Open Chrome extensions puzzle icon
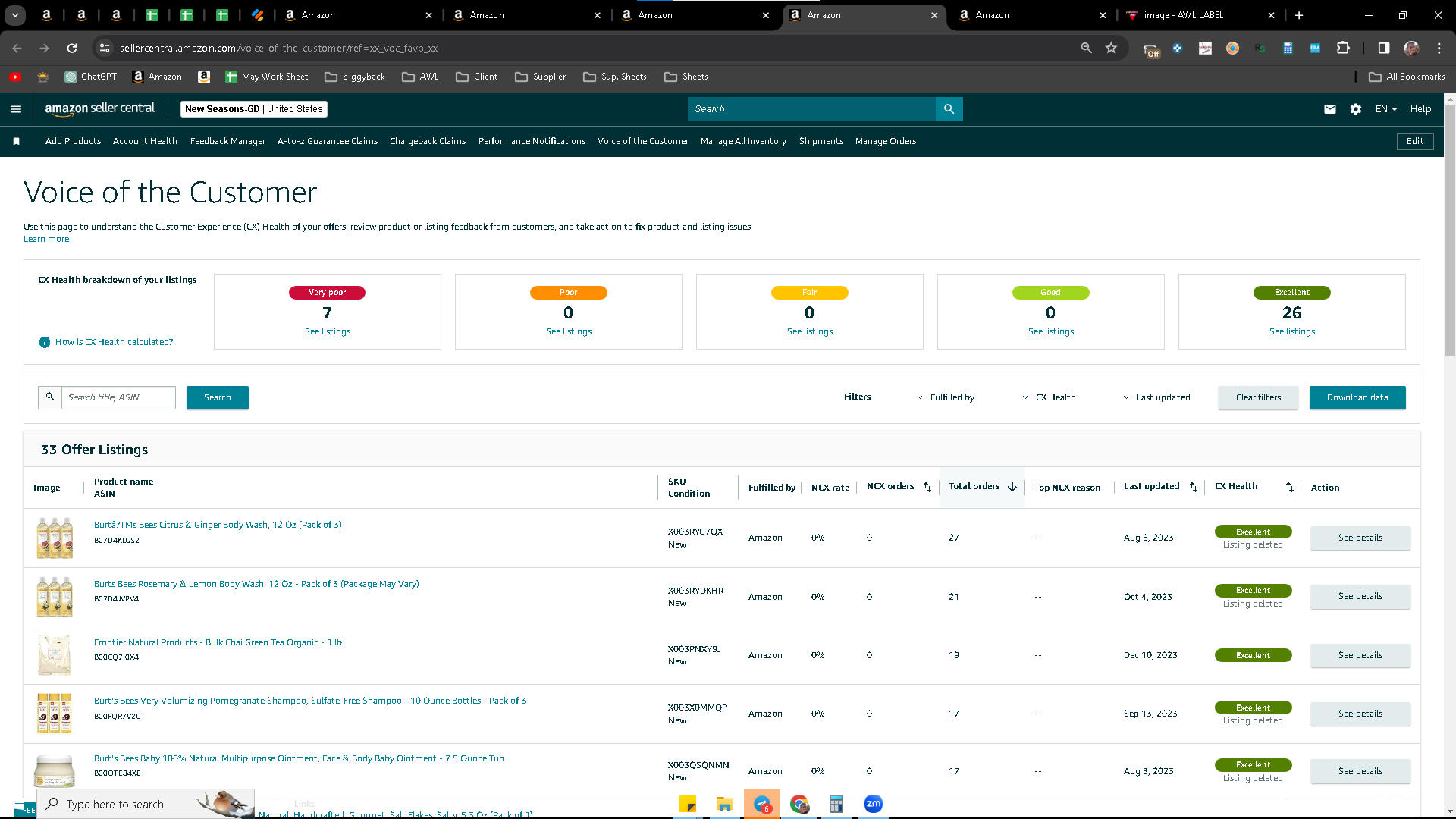The height and width of the screenshot is (819, 1456). click(x=1343, y=48)
